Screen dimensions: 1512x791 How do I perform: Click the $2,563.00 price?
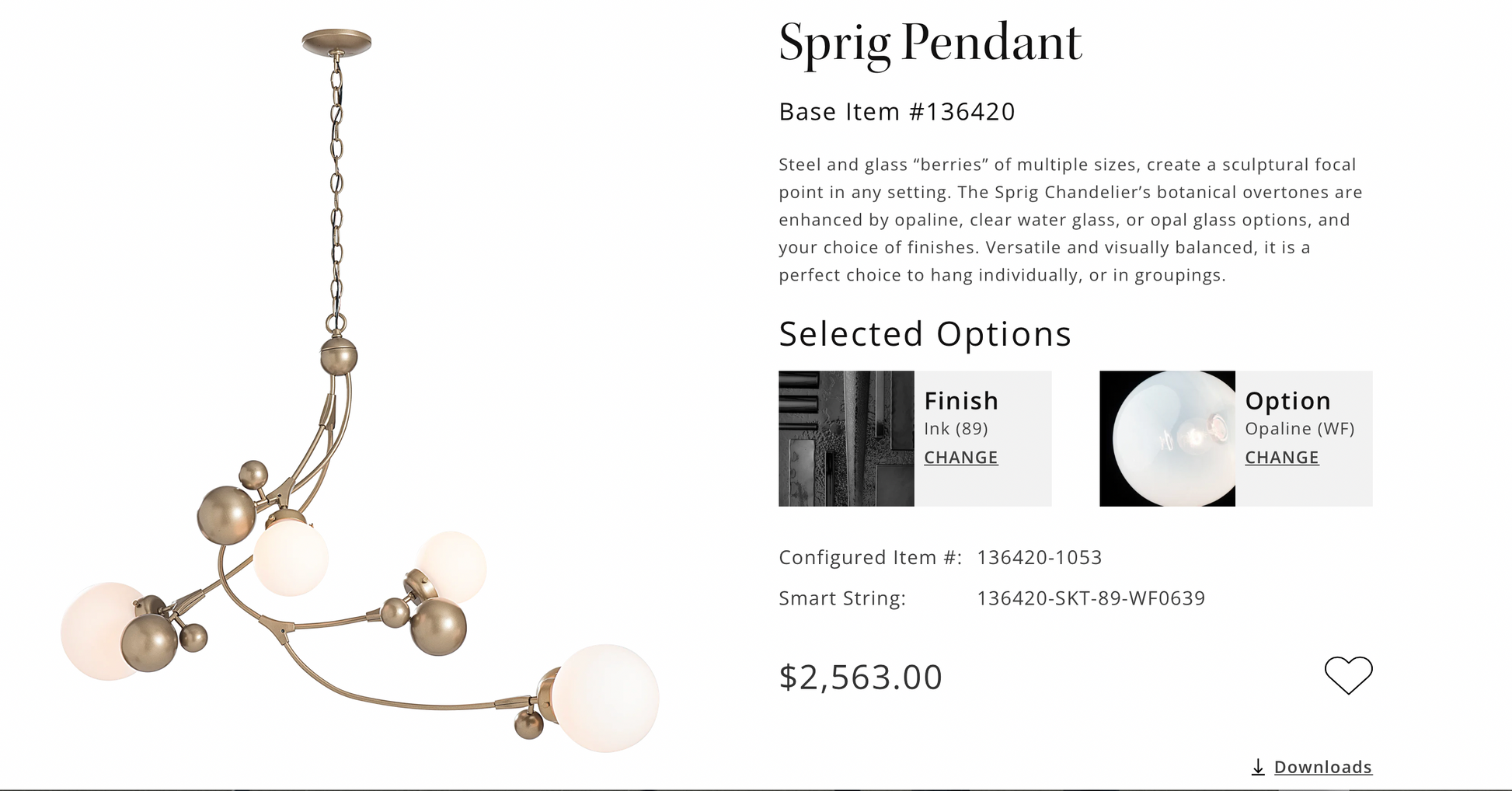tap(860, 677)
